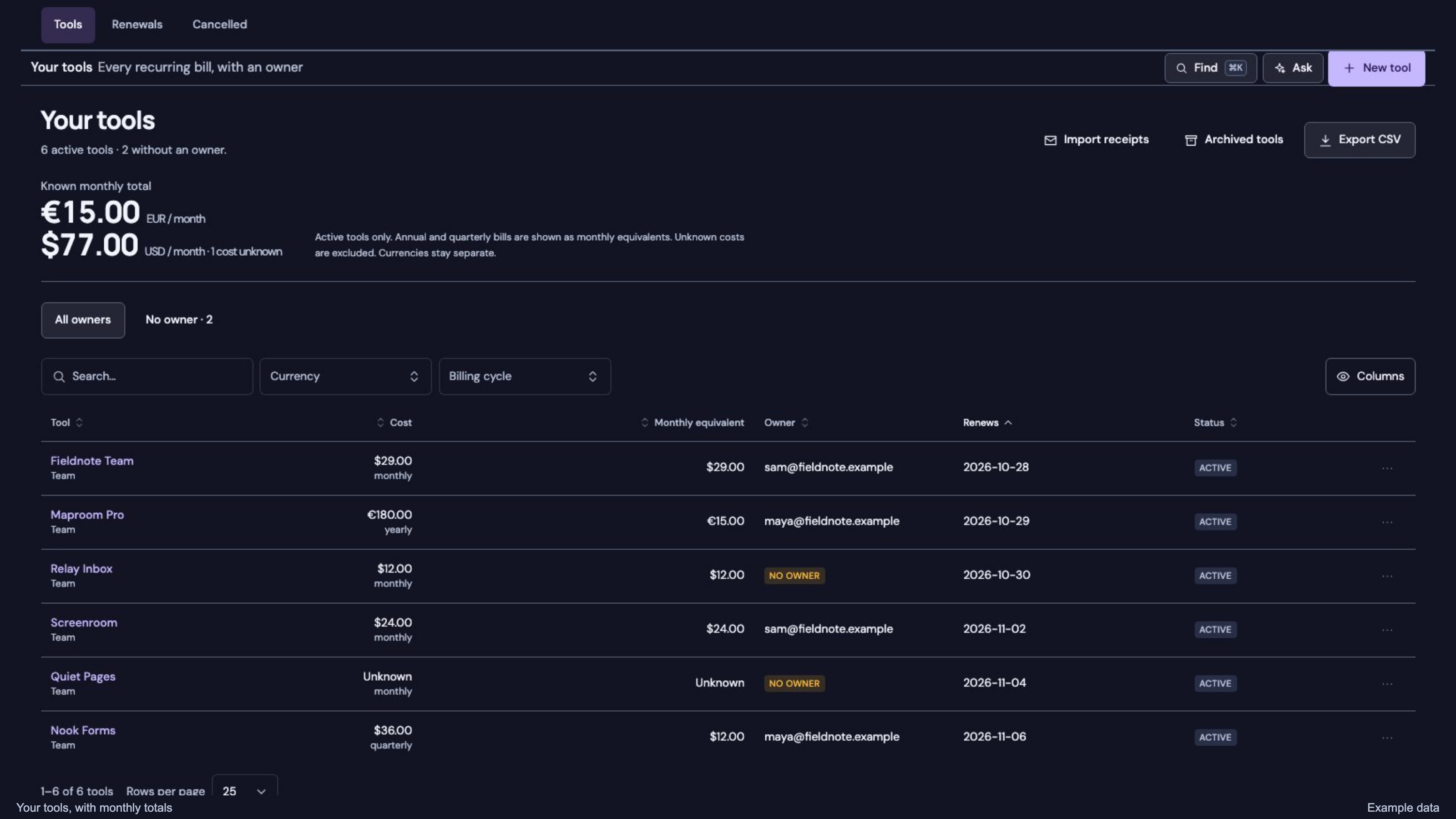Open Find command search
This screenshot has width=1456, height=819.
1210,68
